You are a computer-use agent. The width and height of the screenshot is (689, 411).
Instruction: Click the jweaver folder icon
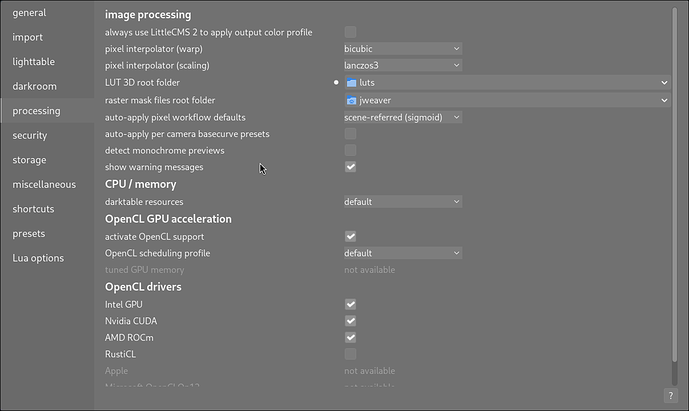[351, 100]
